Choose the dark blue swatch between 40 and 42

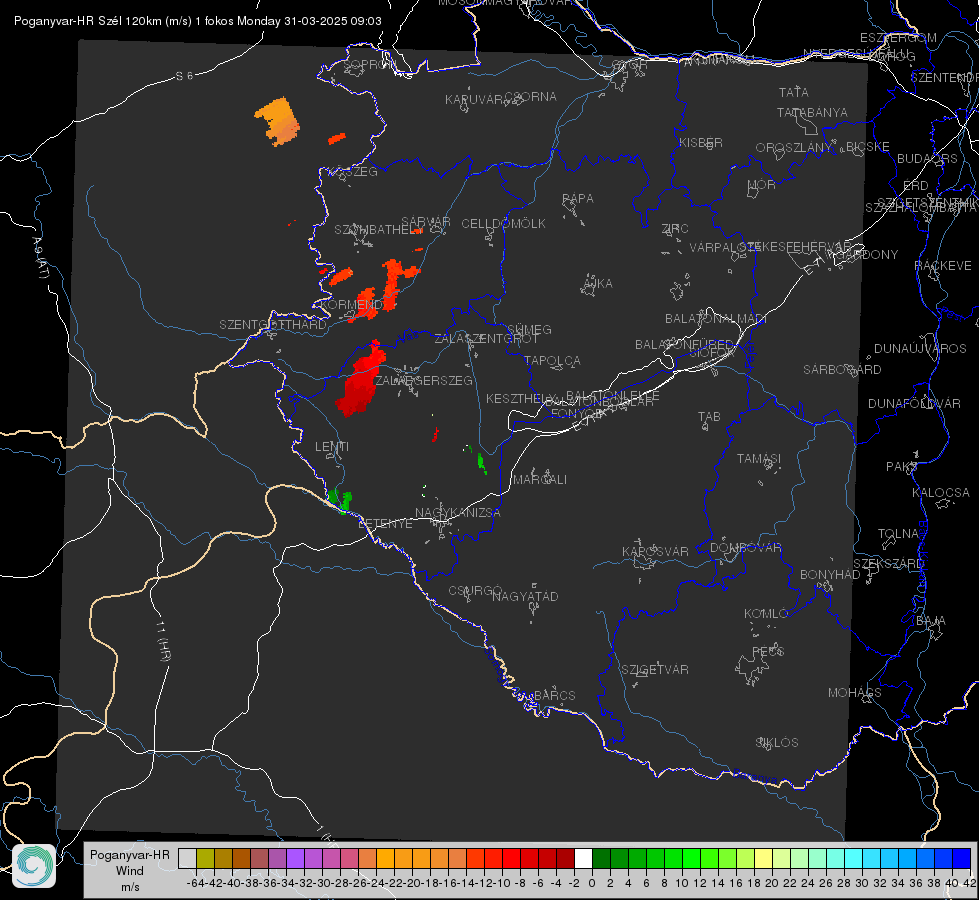coord(962,858)
